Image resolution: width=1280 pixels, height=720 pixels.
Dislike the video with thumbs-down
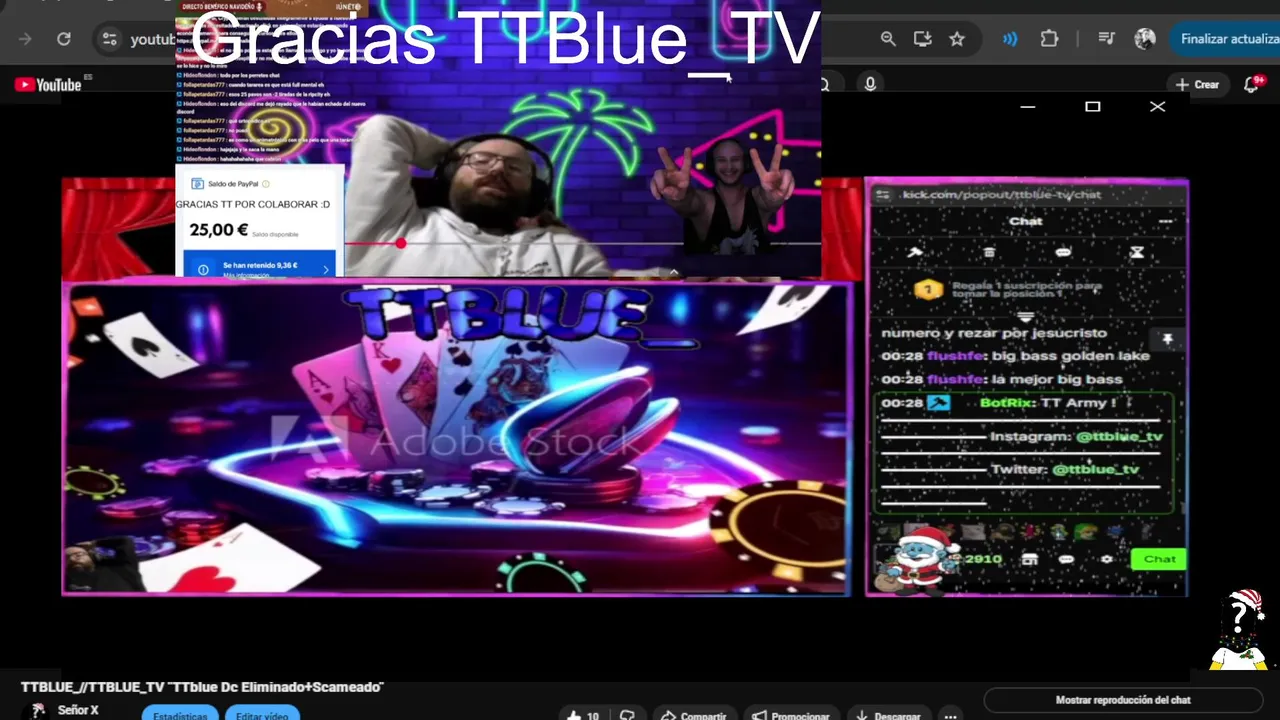coord(627,716)
